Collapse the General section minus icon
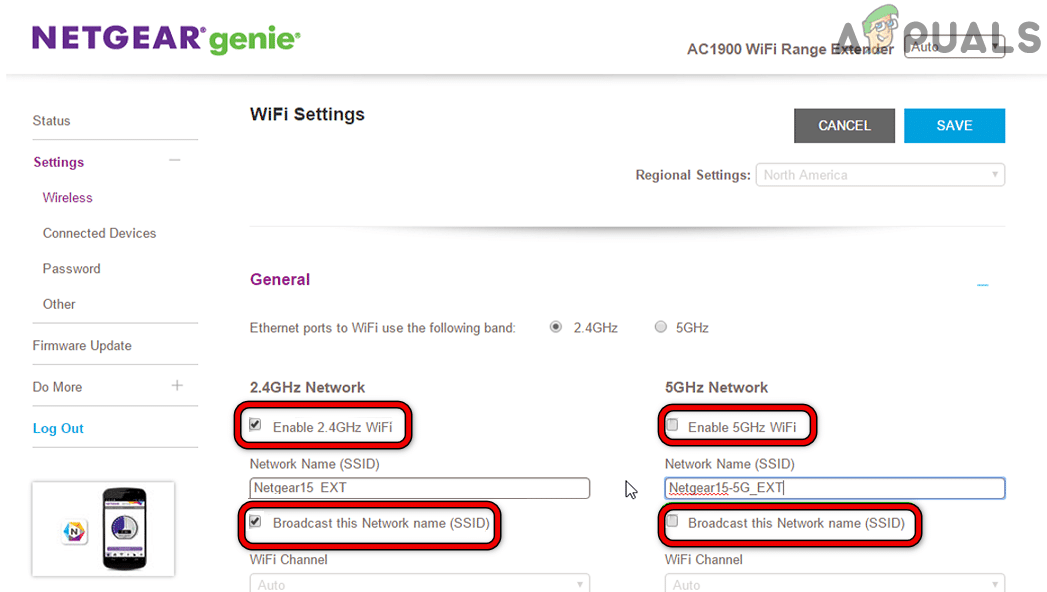 [x=982, y=285]
